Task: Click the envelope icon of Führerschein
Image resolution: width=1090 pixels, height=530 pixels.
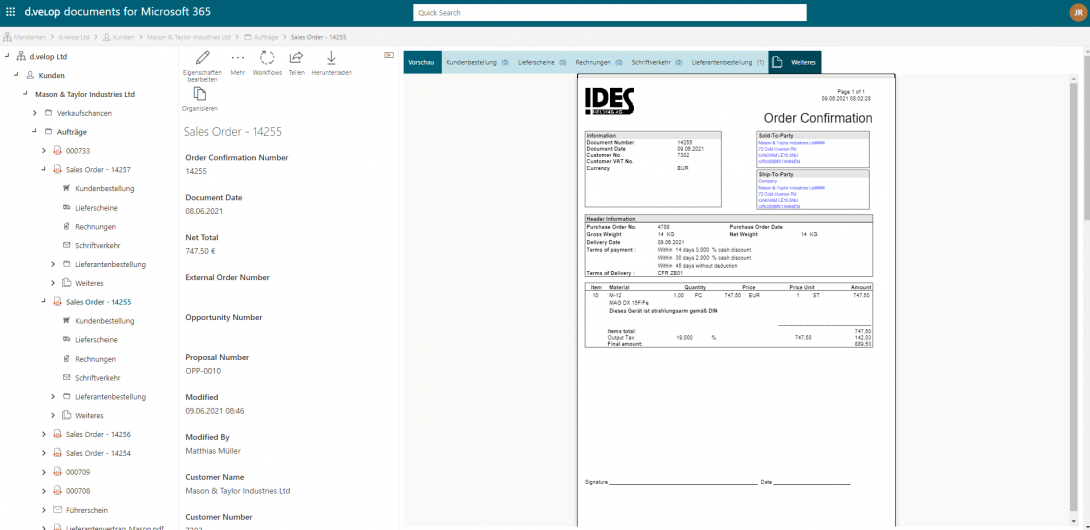Action: click(x=58, y=510)
